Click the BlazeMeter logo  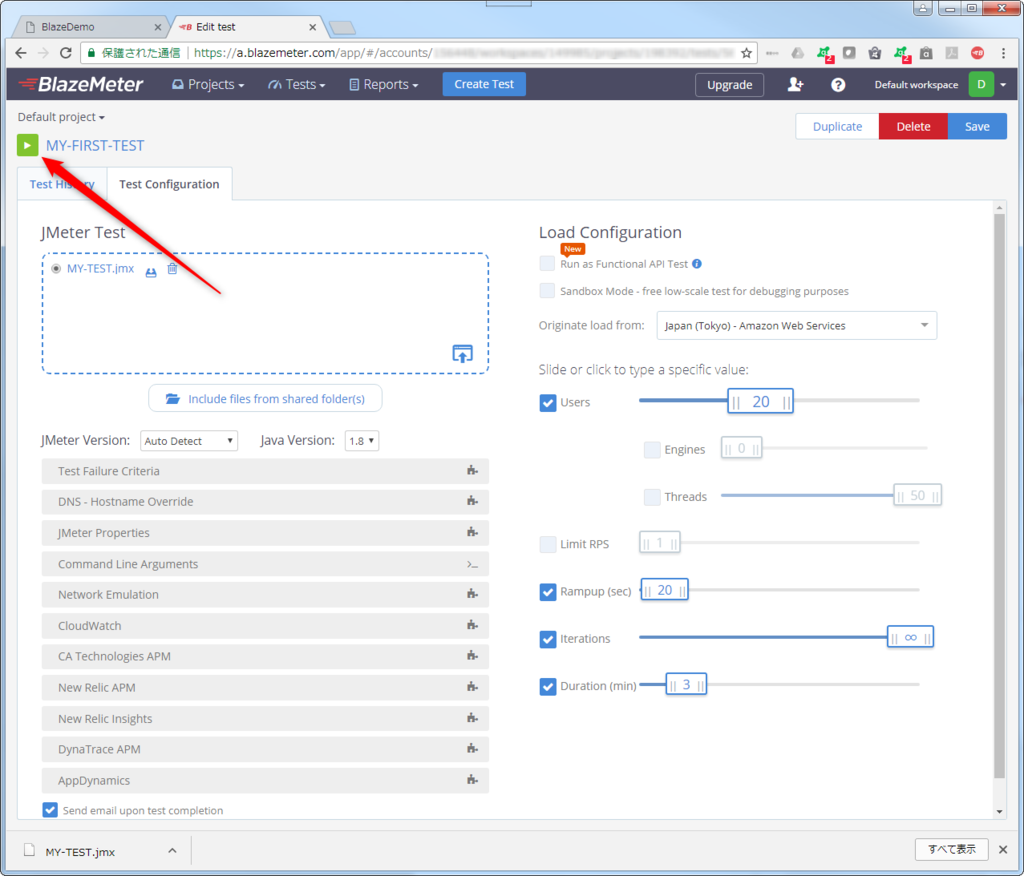coord(80,84)
